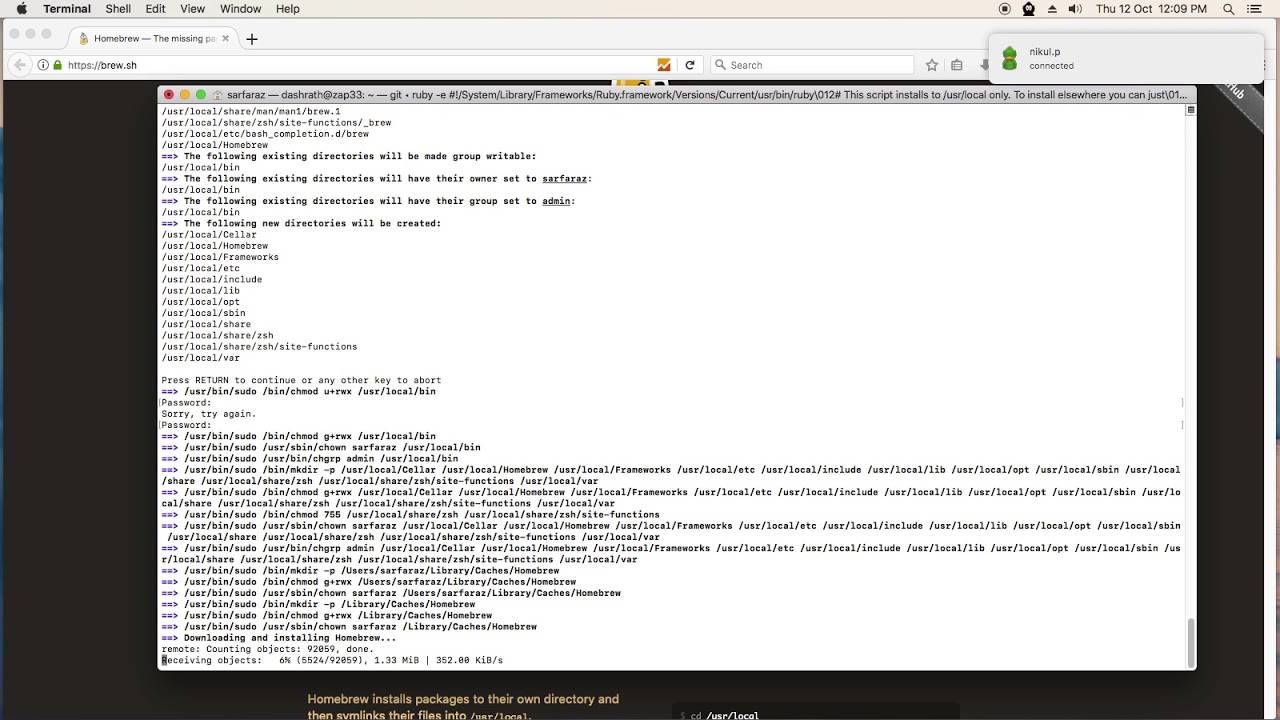Viewport: 1280px width, 720px height.
Task: Click 'remote: Counting objects' line
Action: click(x=267, y=649)
